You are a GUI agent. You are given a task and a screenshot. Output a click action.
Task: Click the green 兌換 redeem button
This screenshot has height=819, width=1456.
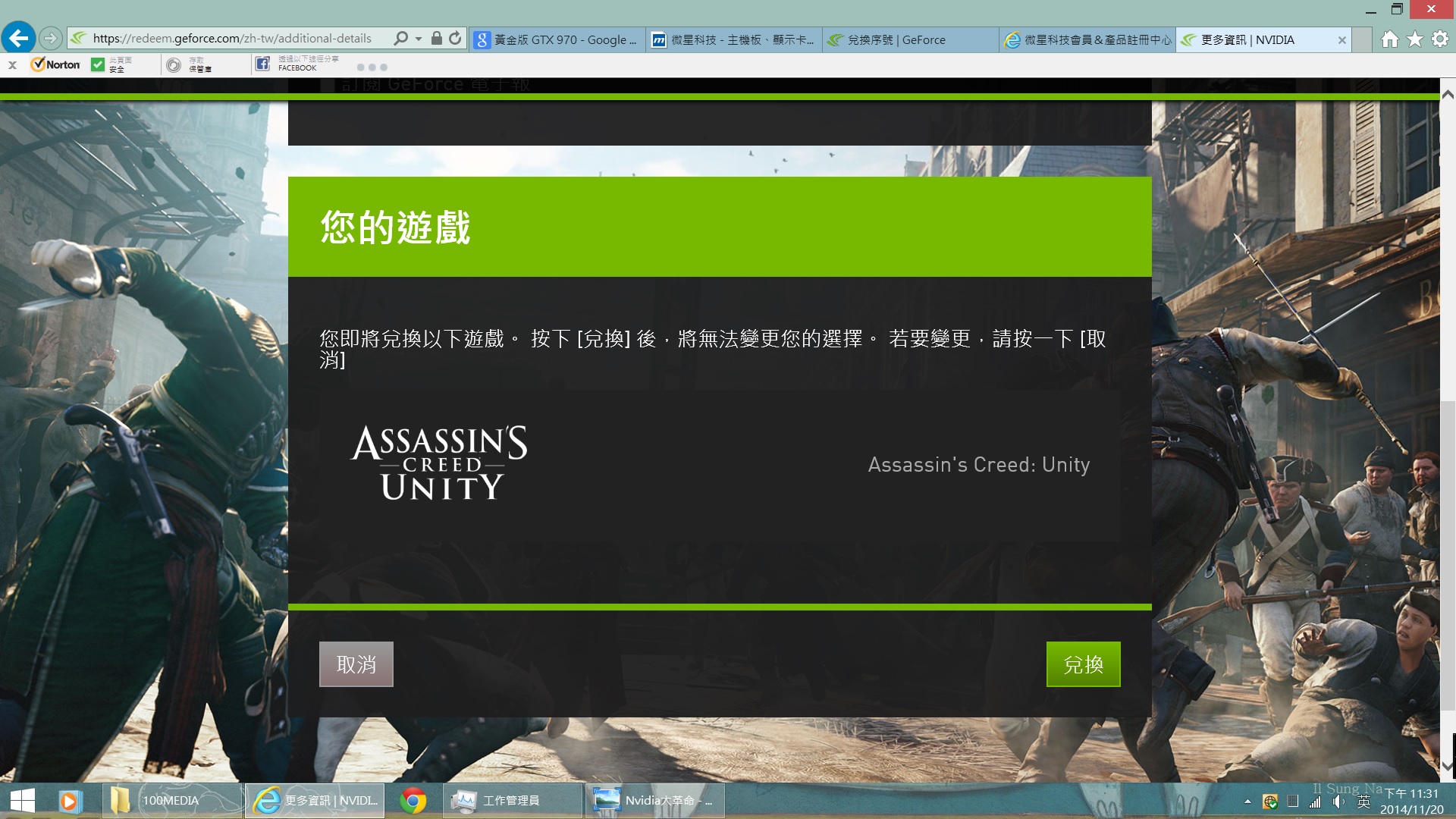pos(1083,664)
